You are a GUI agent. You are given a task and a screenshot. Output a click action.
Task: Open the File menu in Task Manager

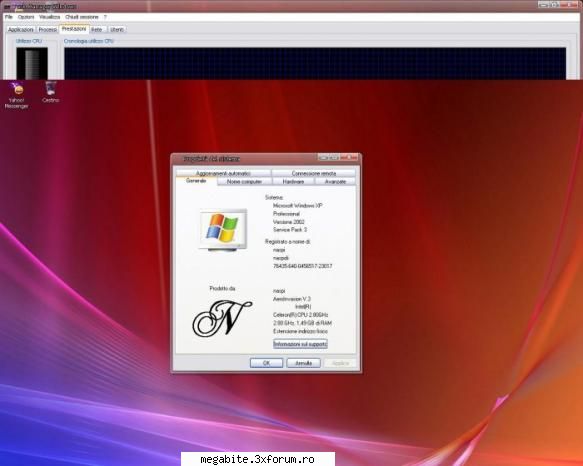click(x=9, y=17)
